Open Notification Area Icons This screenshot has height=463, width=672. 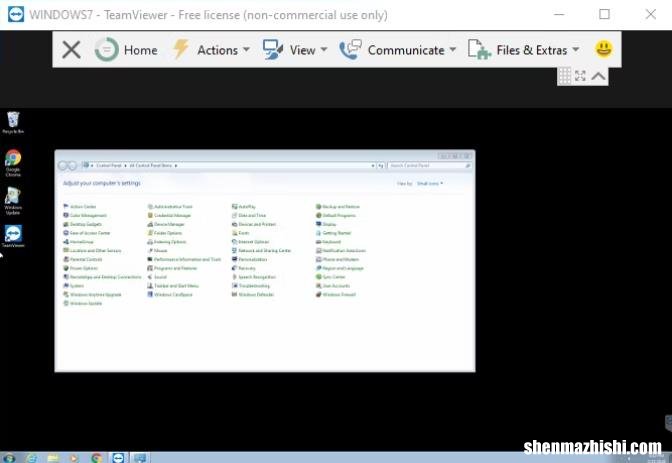pos(341,251)
